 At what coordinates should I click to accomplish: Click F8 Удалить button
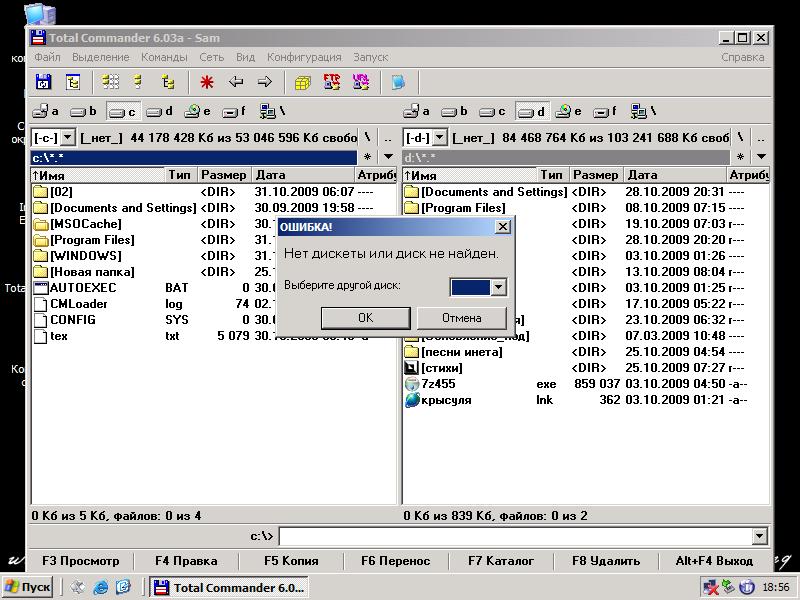tap(606, 561)
